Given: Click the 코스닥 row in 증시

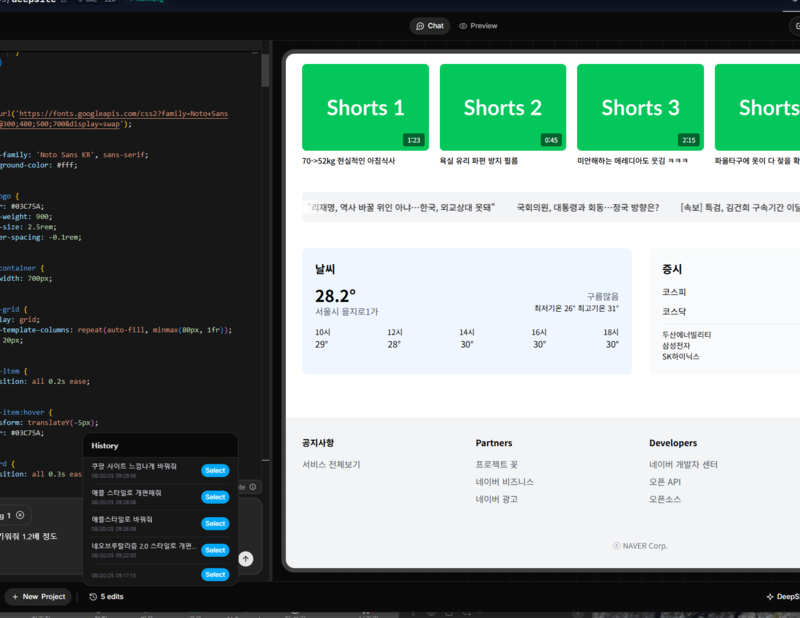Looking at the screenshot, I should [x=674, y=311].
